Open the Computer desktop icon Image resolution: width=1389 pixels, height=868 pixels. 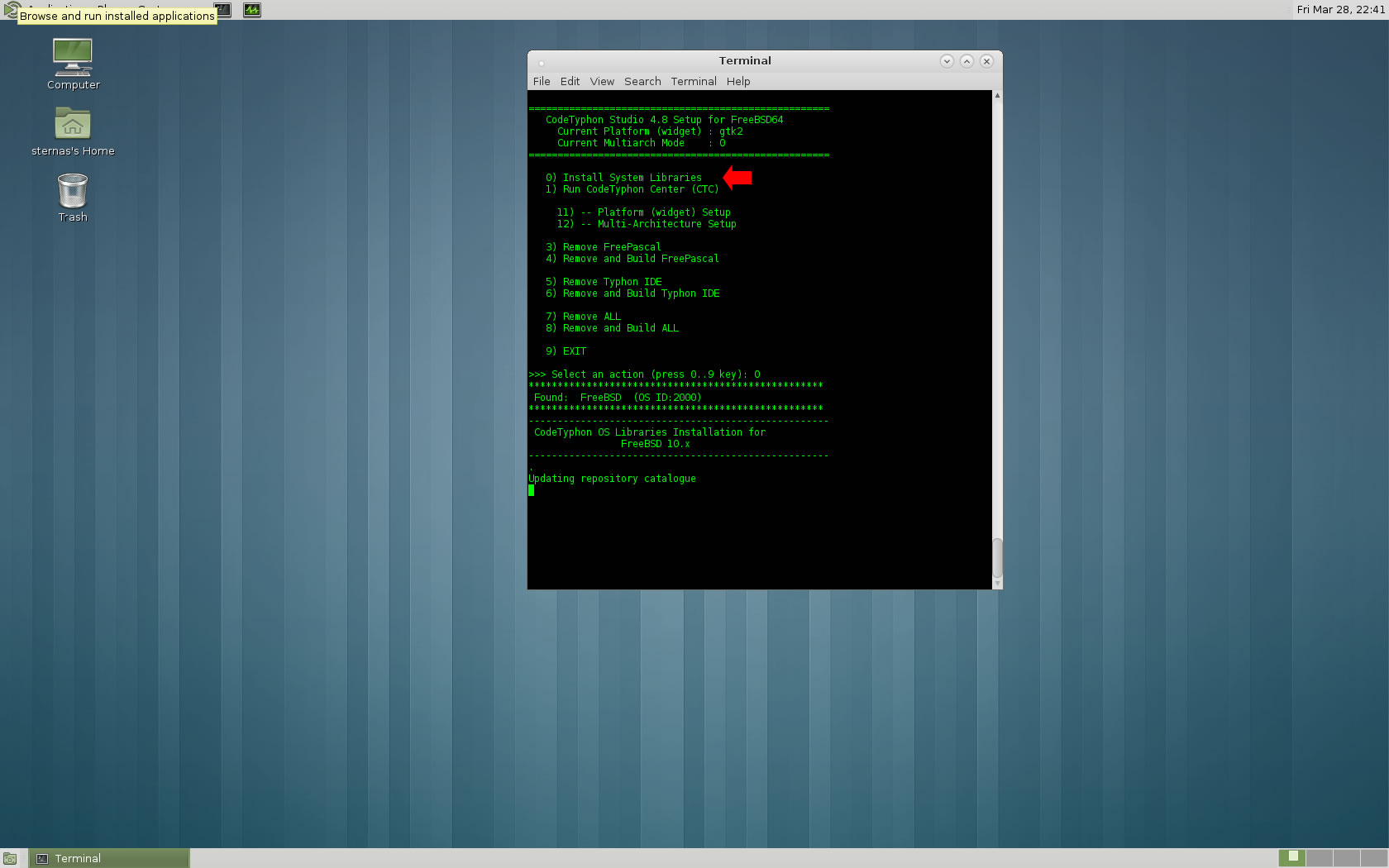[x=73, y=64]
